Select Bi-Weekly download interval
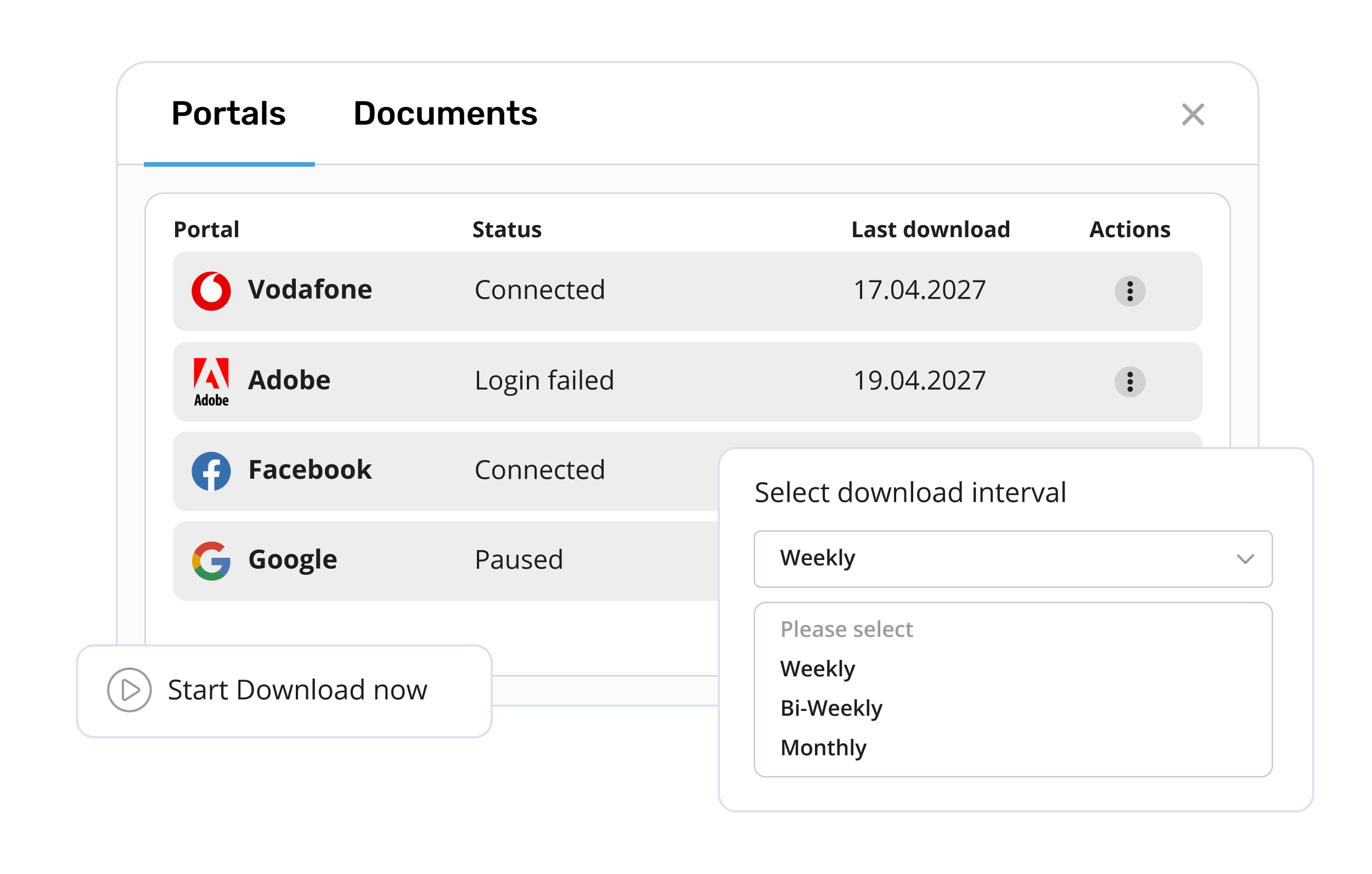Viewport: 1372px width, 874px height. 831,708
